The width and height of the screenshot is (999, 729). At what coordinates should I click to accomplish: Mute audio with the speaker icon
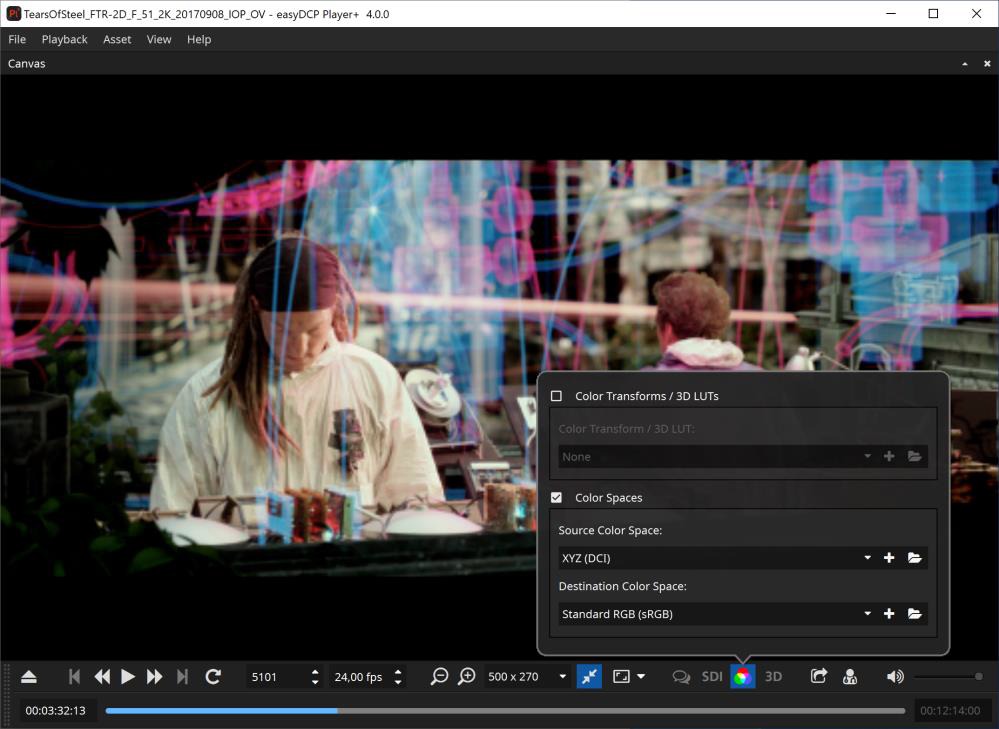(895, 677)
